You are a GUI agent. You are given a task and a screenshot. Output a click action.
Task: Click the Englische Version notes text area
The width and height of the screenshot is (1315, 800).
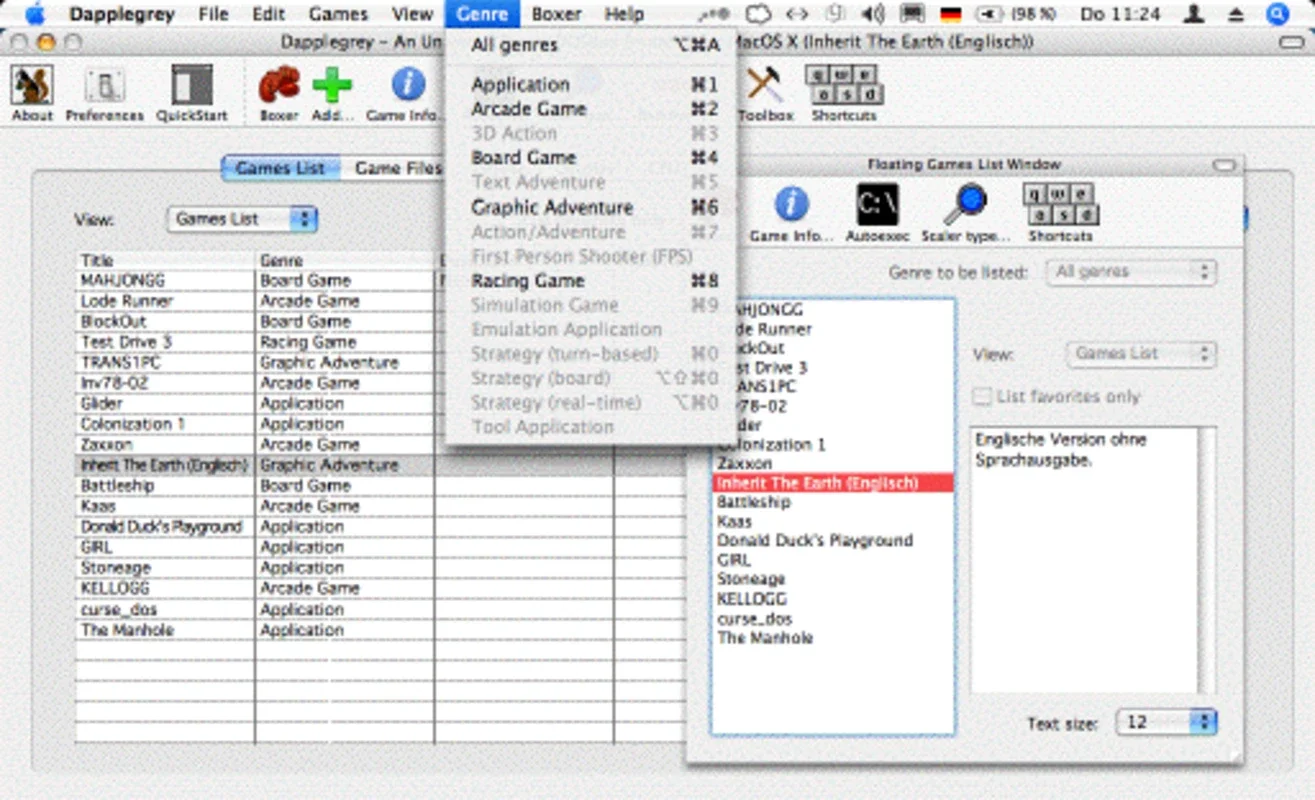(x=1084, y=560)
